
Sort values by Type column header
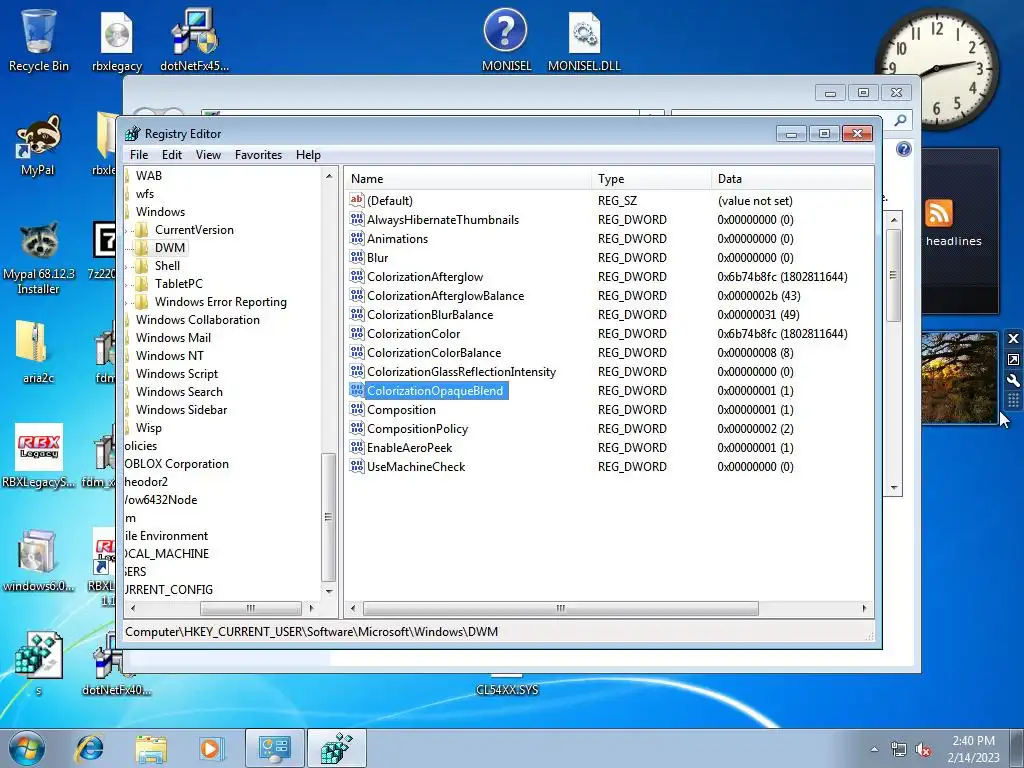[650, 178]
